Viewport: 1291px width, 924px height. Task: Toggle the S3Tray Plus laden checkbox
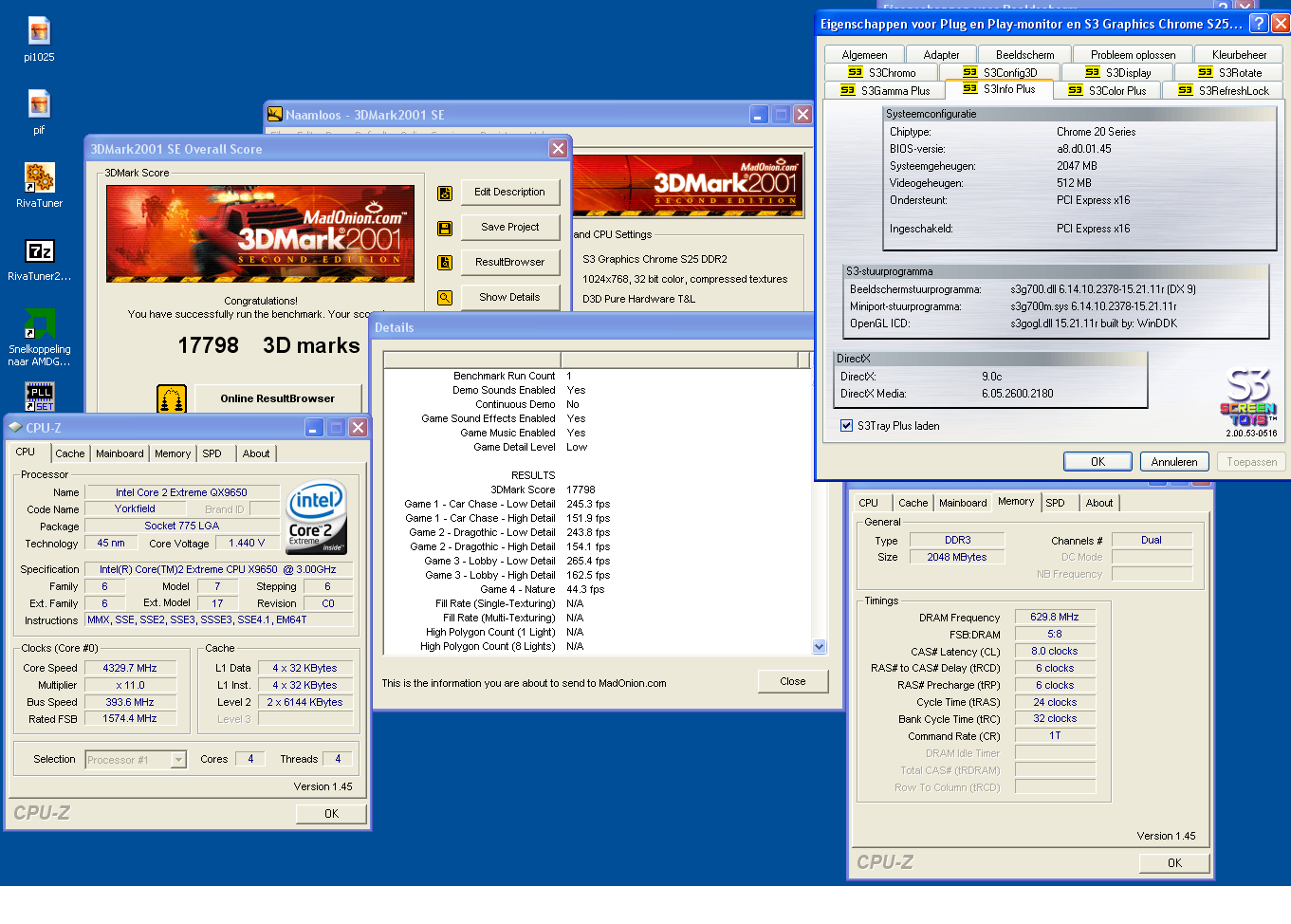[x=846, y=426]
